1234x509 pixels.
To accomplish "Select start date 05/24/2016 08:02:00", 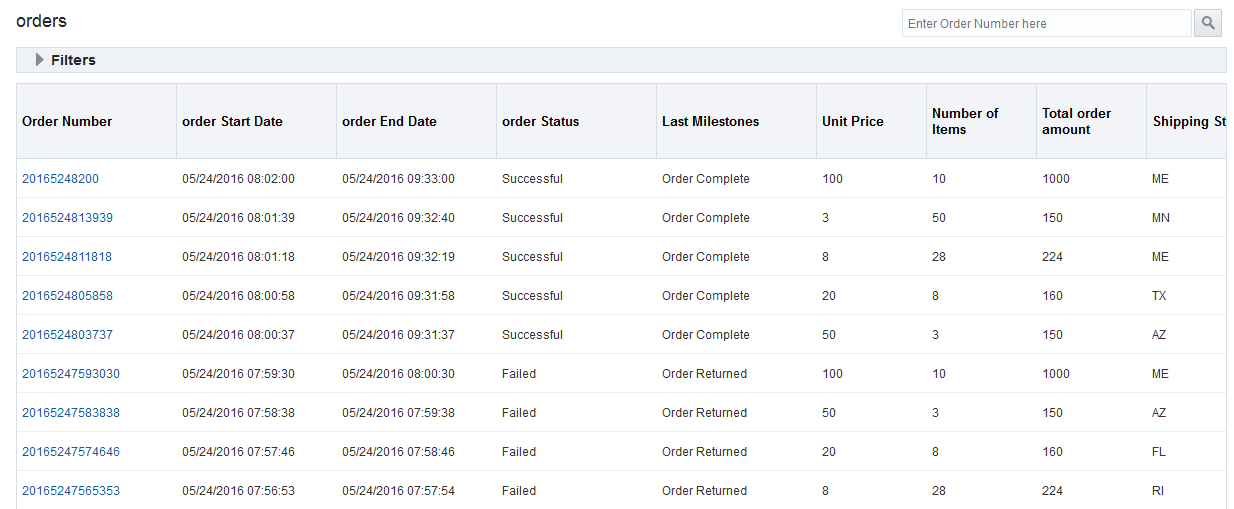I will point(238,179).
